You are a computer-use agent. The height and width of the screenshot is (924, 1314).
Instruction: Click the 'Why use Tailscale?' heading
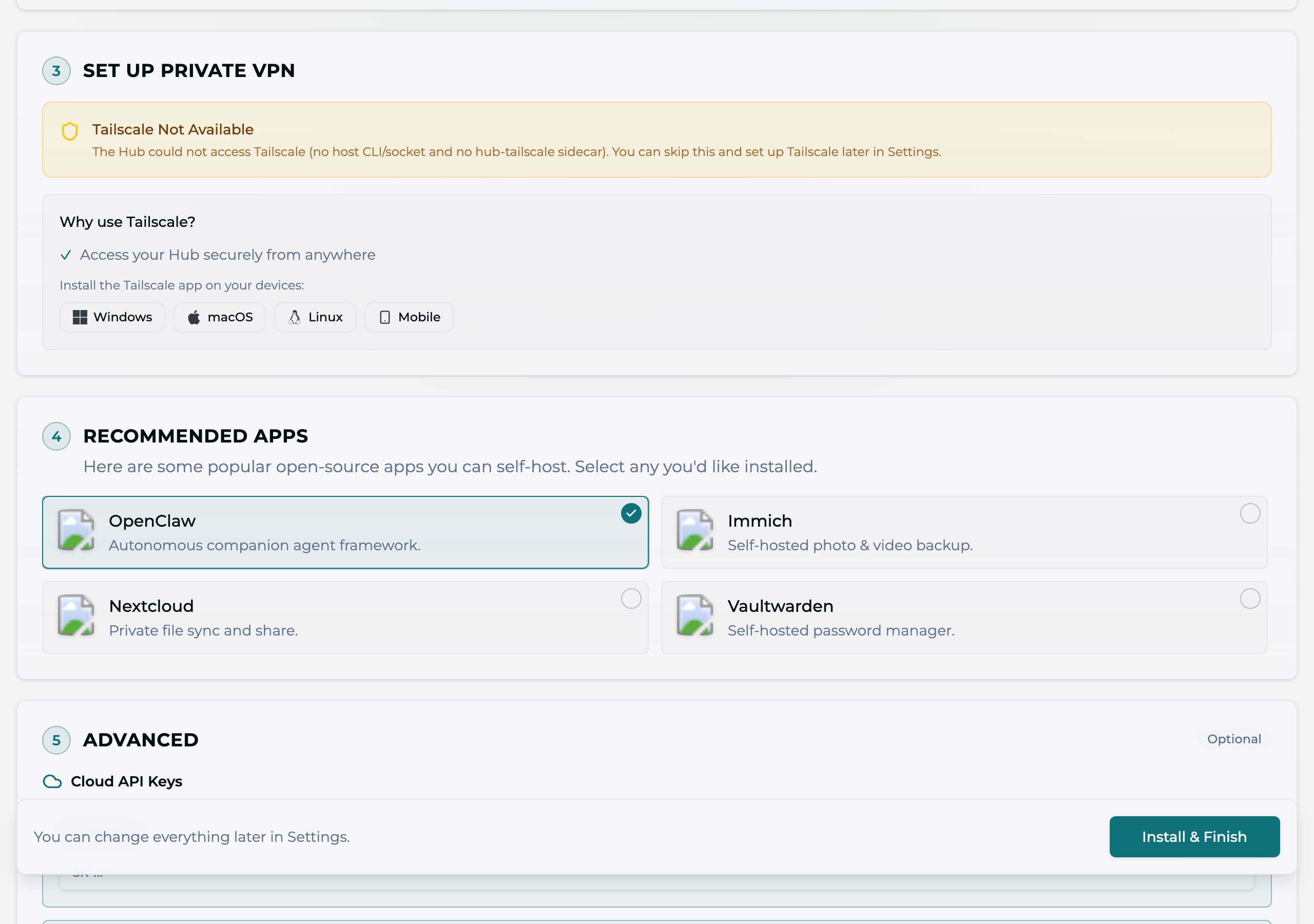coord(128,222)
